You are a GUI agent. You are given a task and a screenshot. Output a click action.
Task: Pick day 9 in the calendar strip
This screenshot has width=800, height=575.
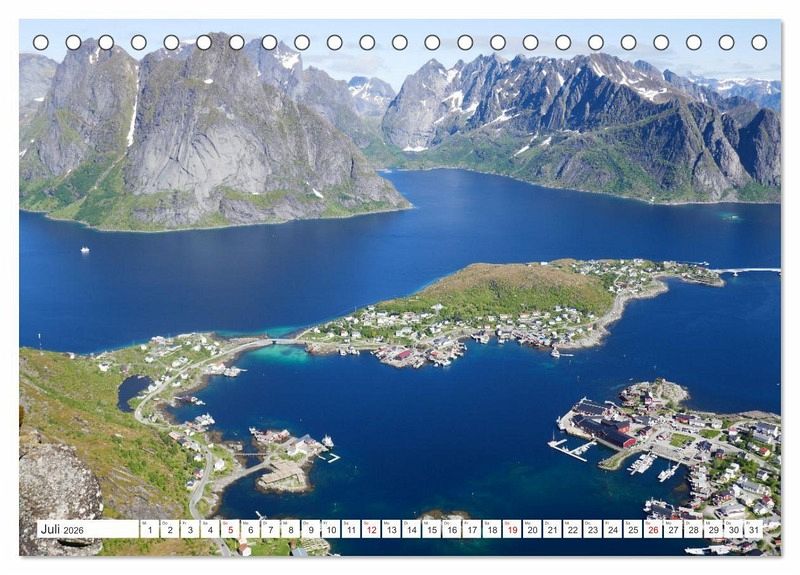[x=311, y=529]
